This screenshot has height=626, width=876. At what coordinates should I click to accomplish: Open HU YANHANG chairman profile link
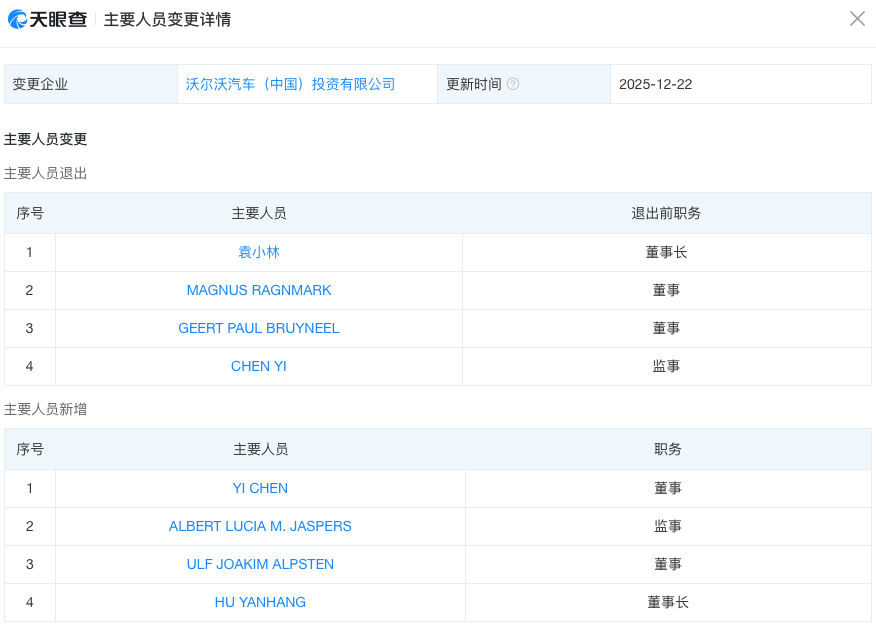(x=260, y=603)
